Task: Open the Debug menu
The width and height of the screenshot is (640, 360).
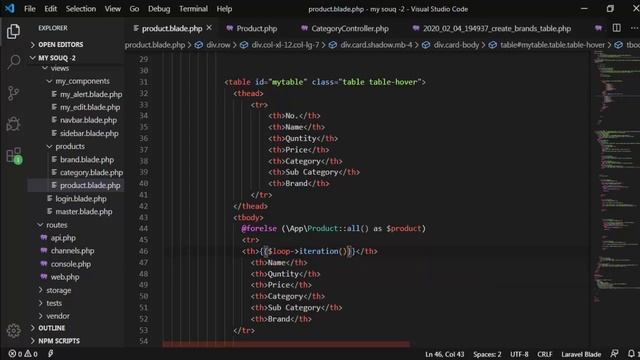Action: [159, 9]
